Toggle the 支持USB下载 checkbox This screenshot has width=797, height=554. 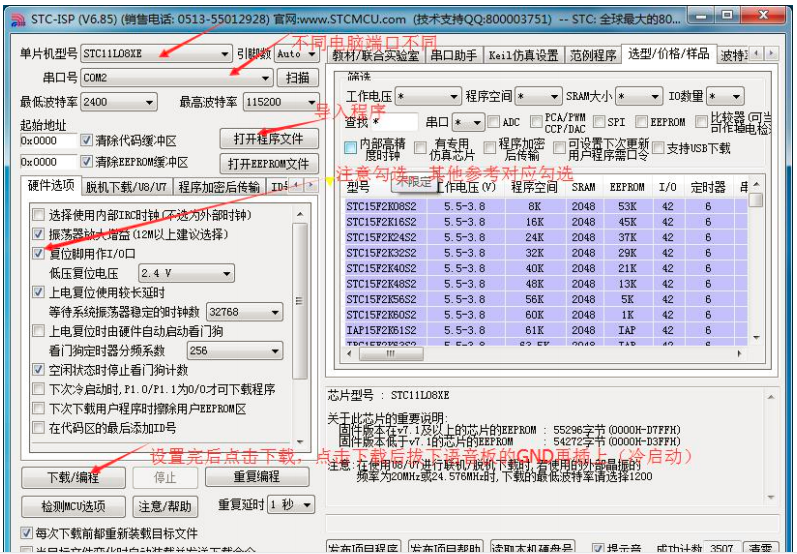[x=658, y=148]
